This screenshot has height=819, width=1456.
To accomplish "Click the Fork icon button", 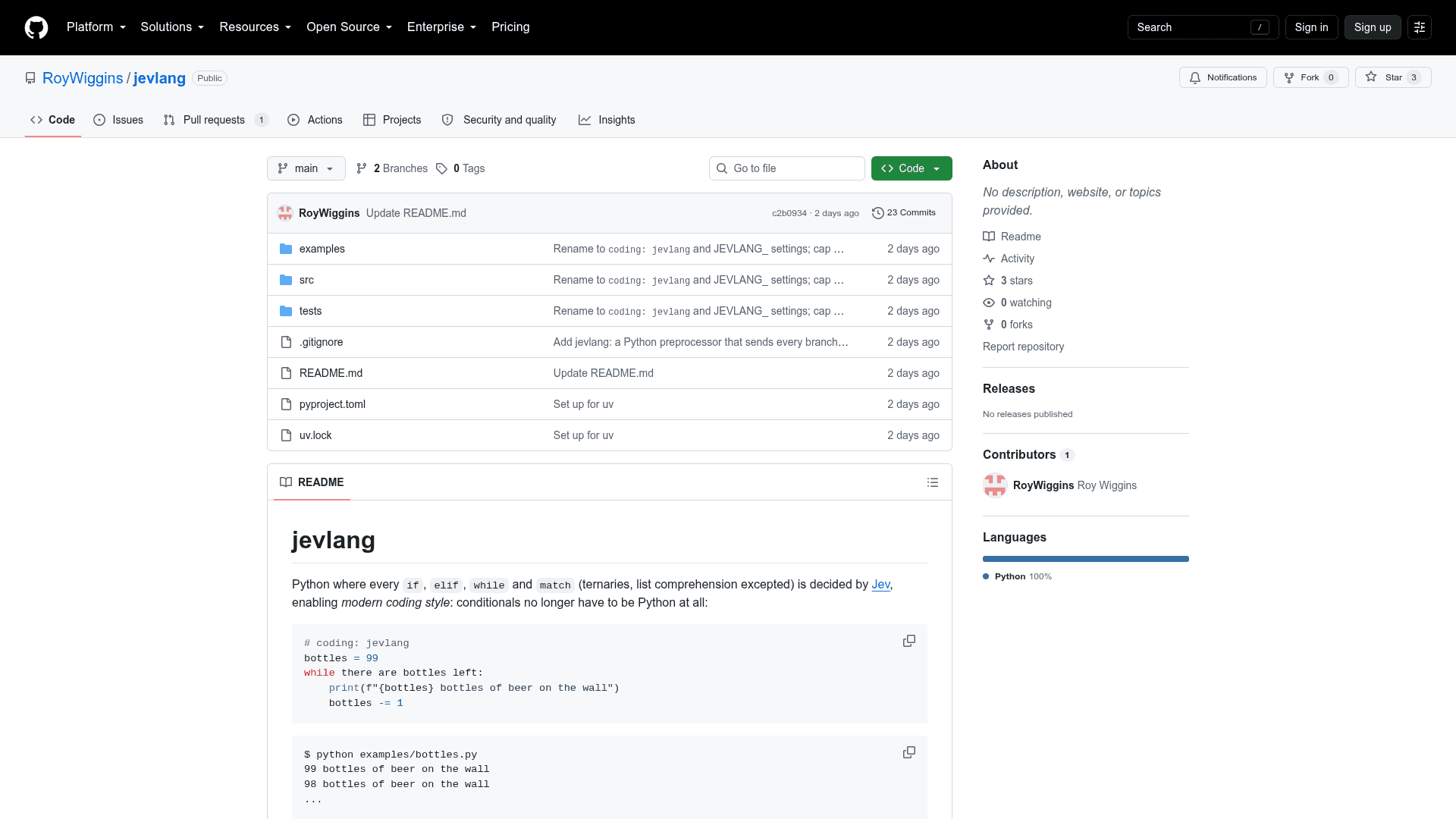I will [1289, 77].
